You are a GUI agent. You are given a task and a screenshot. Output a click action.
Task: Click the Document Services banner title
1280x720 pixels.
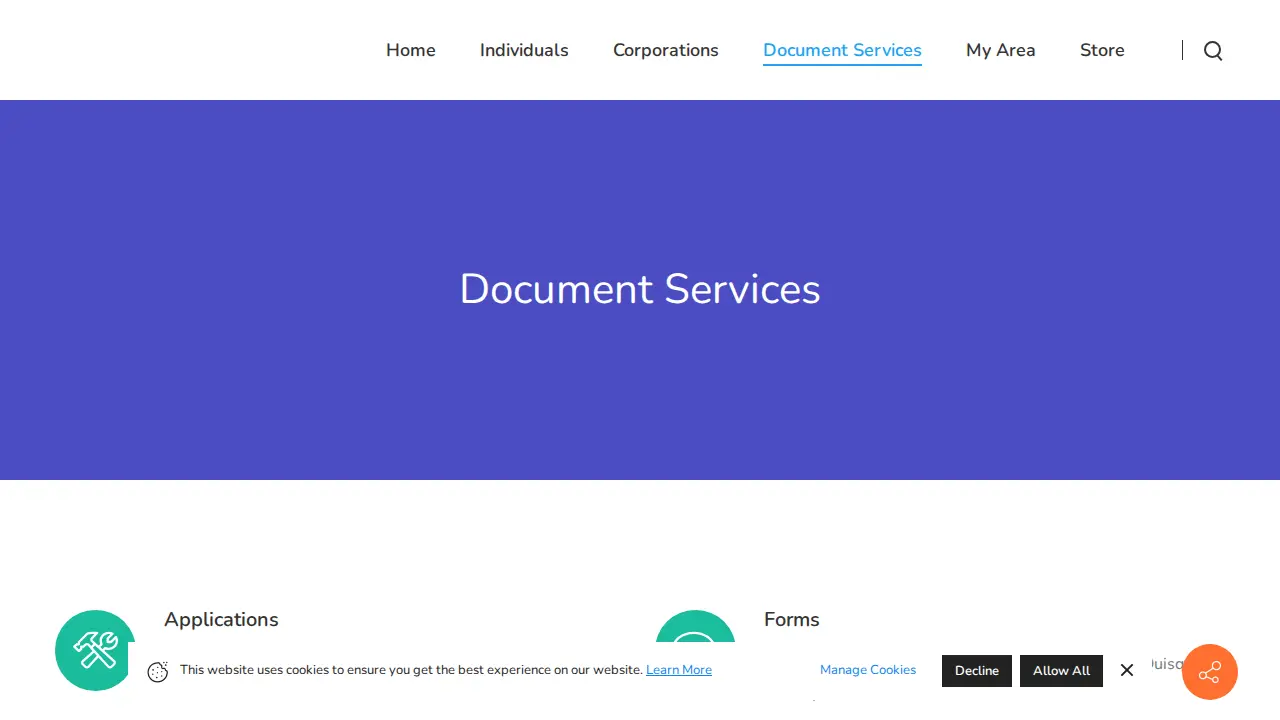click(x=640, y=289)
